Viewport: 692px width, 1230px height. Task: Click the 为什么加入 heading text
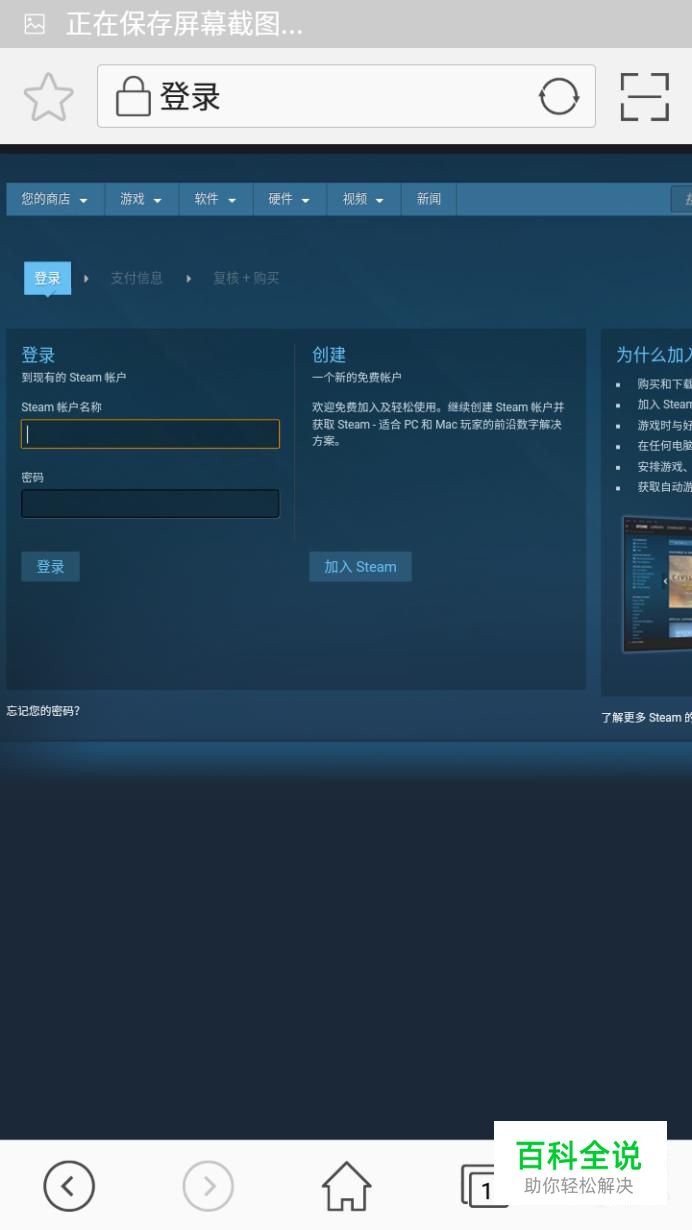[x=654, y=355]
